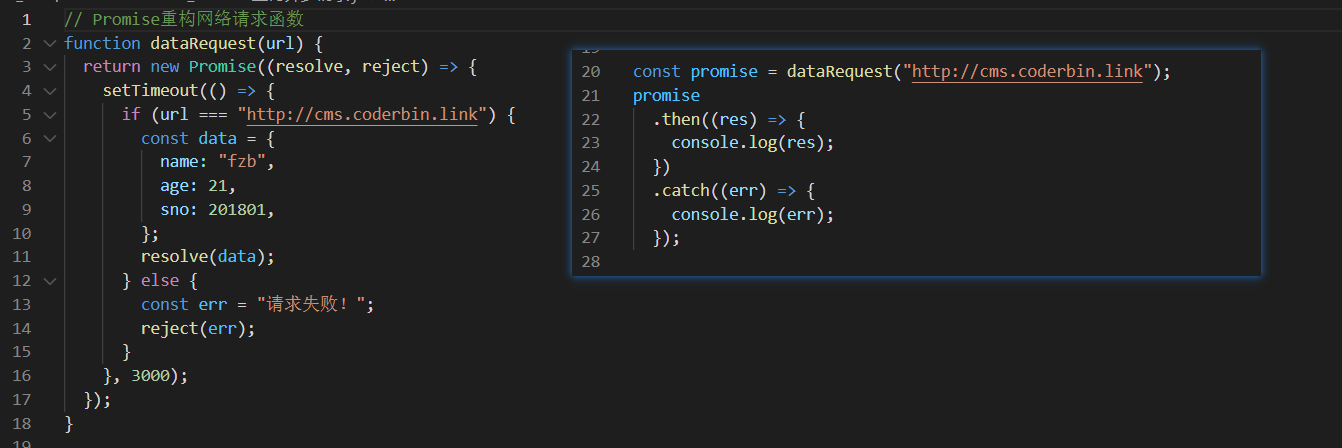The image size is (1342, 448).
Task: Click "const promise" on line 20
Action: 696,71
